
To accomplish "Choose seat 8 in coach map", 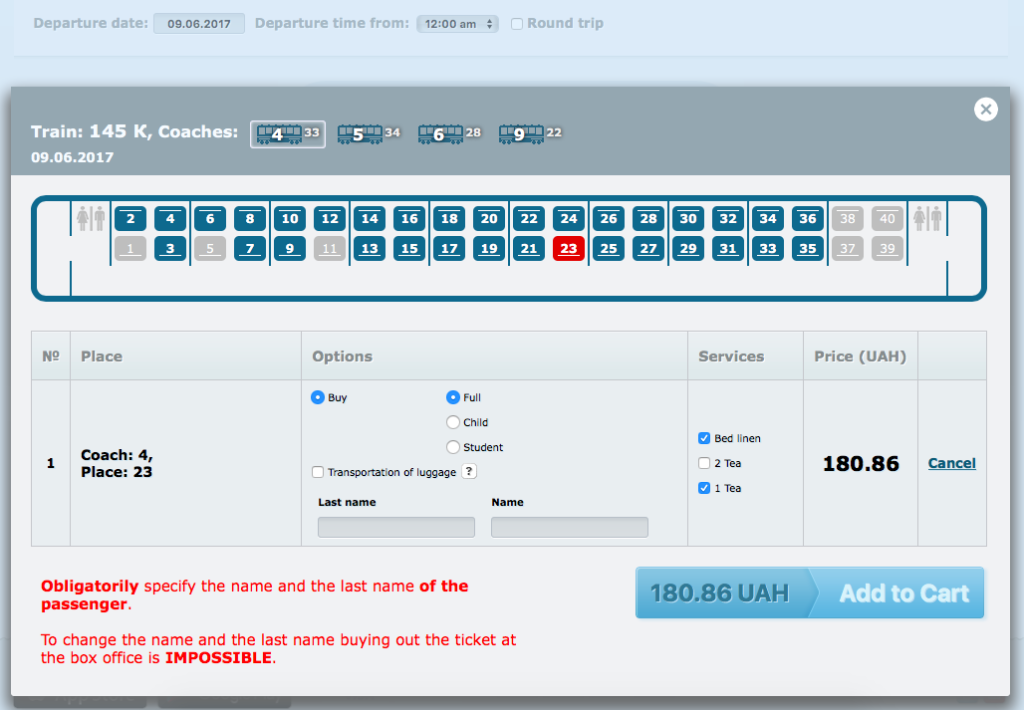I will tap(250, 219).
